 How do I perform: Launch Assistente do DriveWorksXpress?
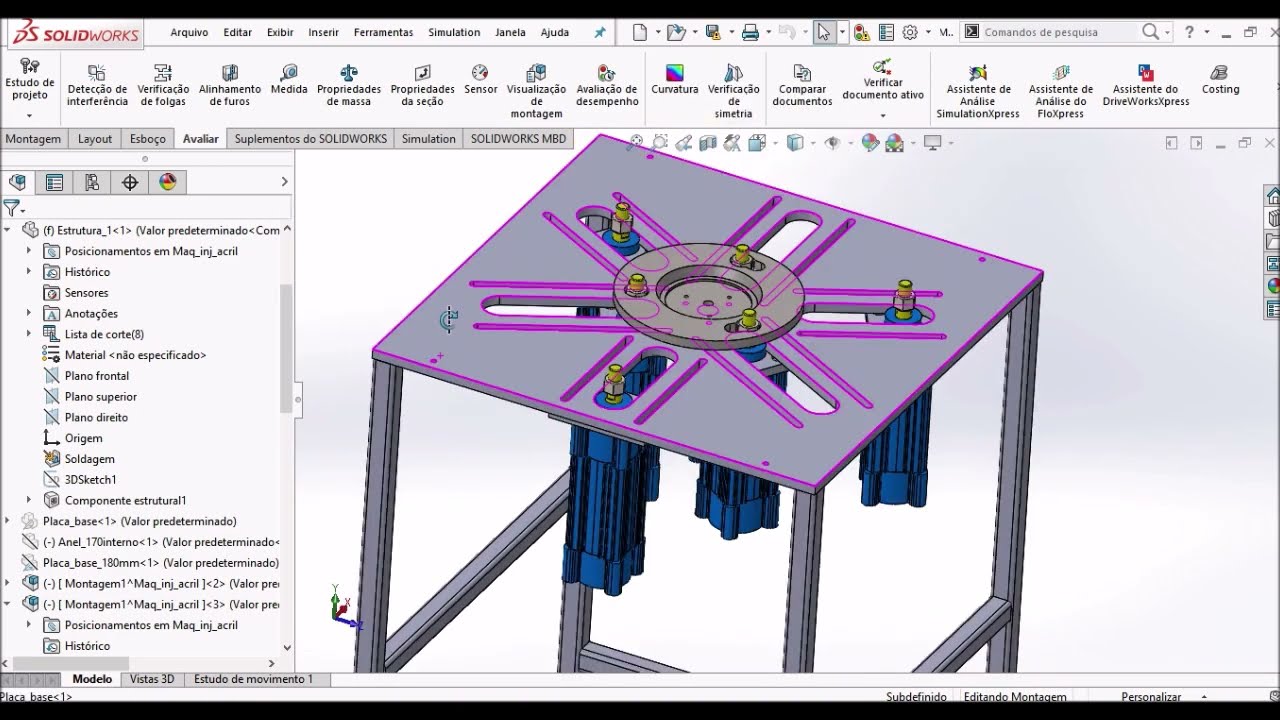[1146, 87]
